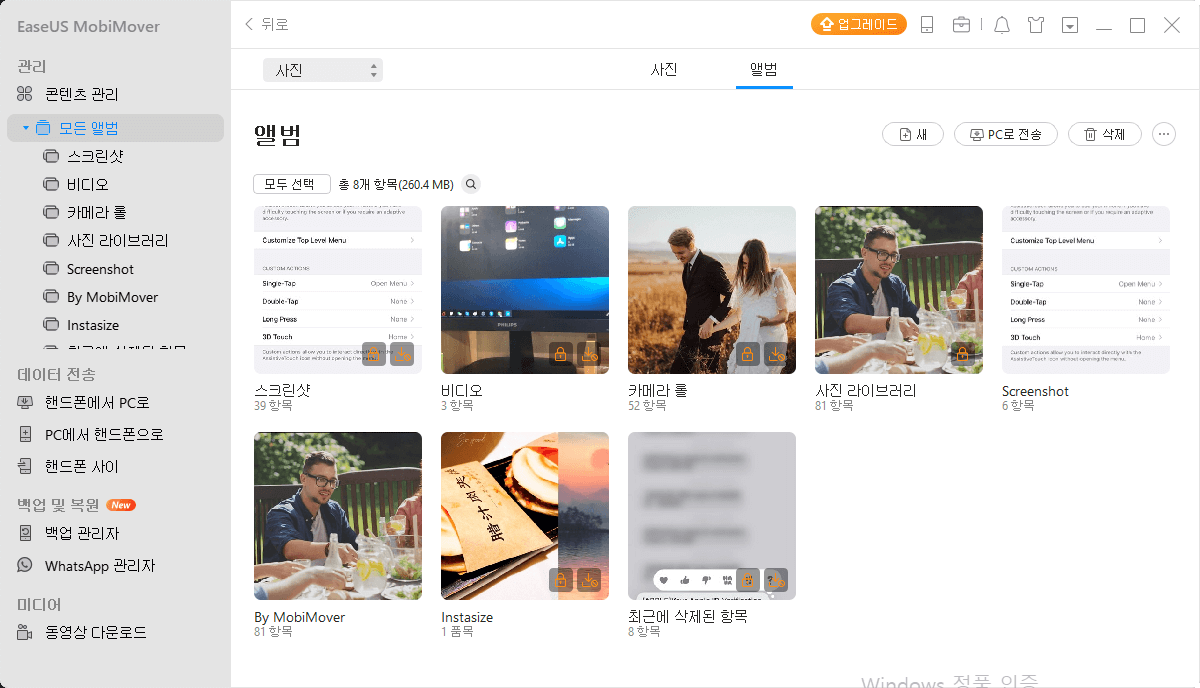Click the search magnifier next to item count
The height and width of the screenshot is (688, 1200).
(470, 184)
